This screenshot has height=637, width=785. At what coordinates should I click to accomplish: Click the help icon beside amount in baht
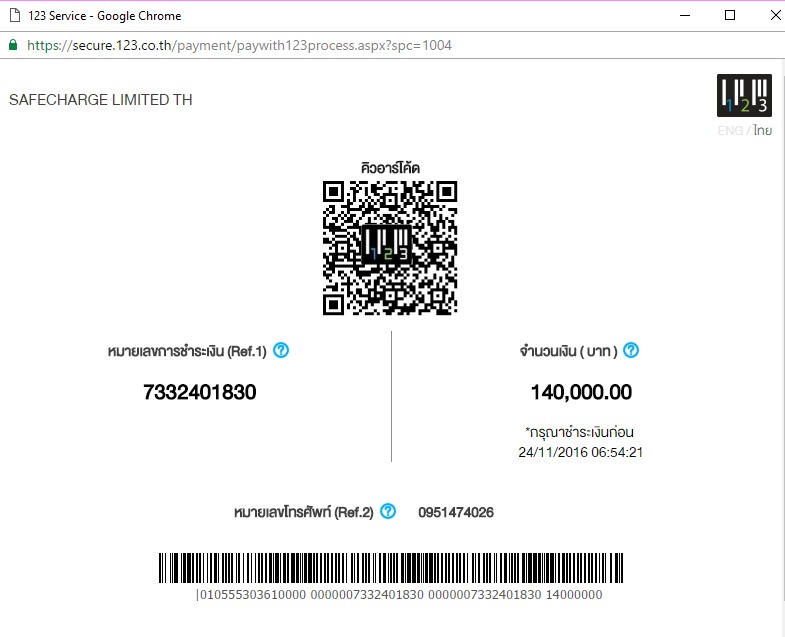631,350
